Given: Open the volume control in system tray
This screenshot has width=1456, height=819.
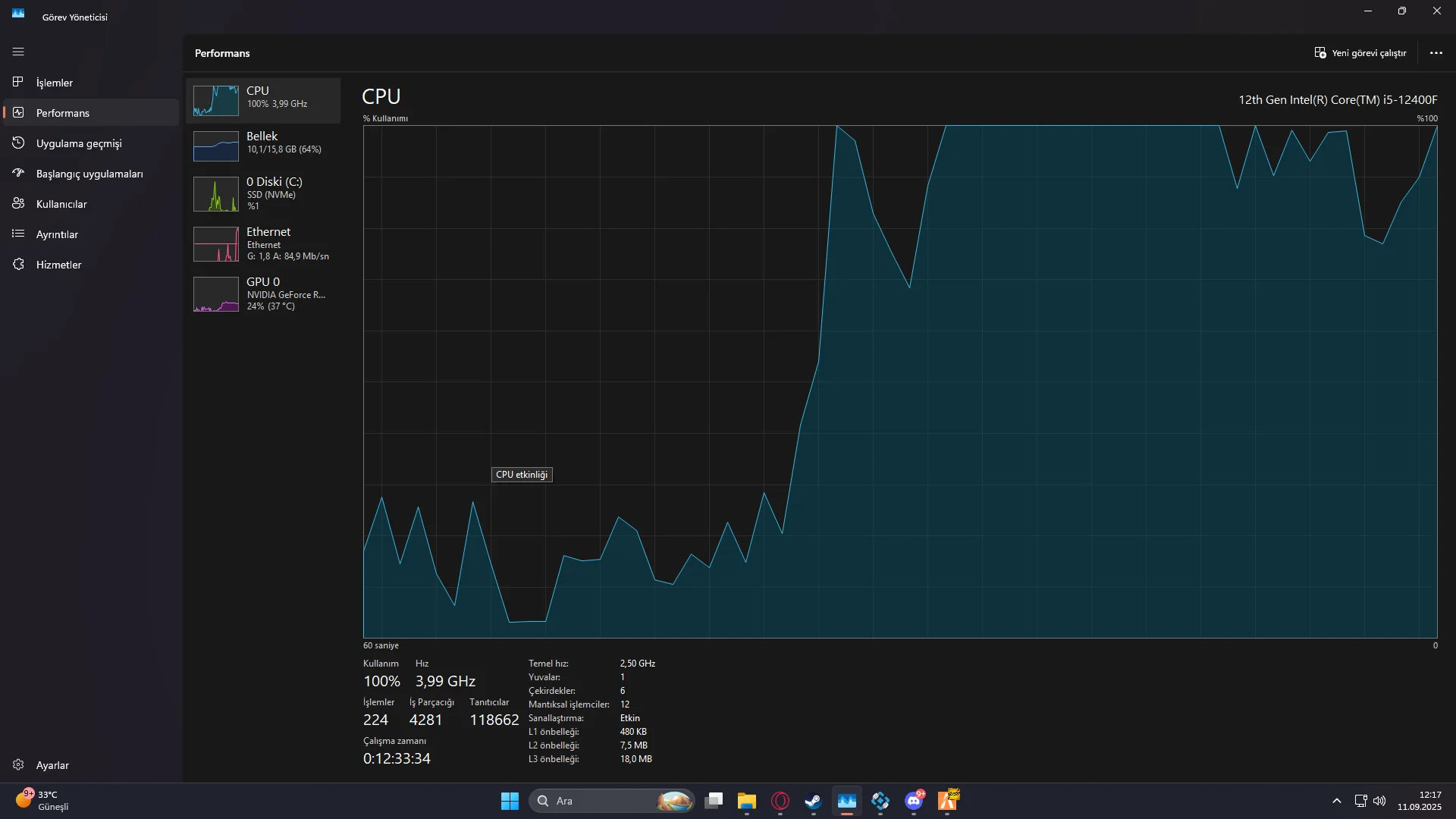Looking at the screenshot, I should click(1379, 801).
